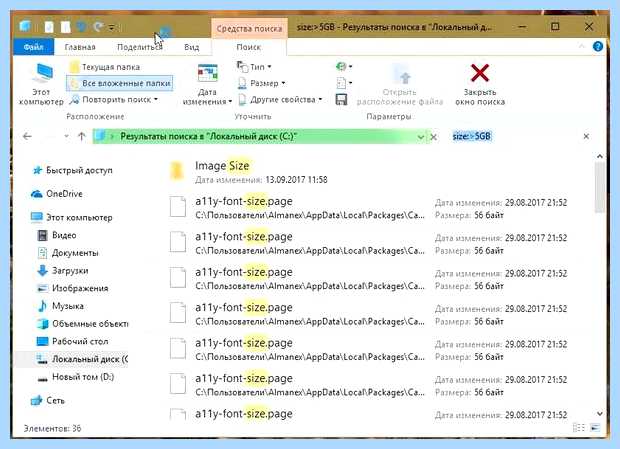The width and height of the screenshot is (620, 449).
Task: Go back with the left arrow
Action: tap(27, 136)
